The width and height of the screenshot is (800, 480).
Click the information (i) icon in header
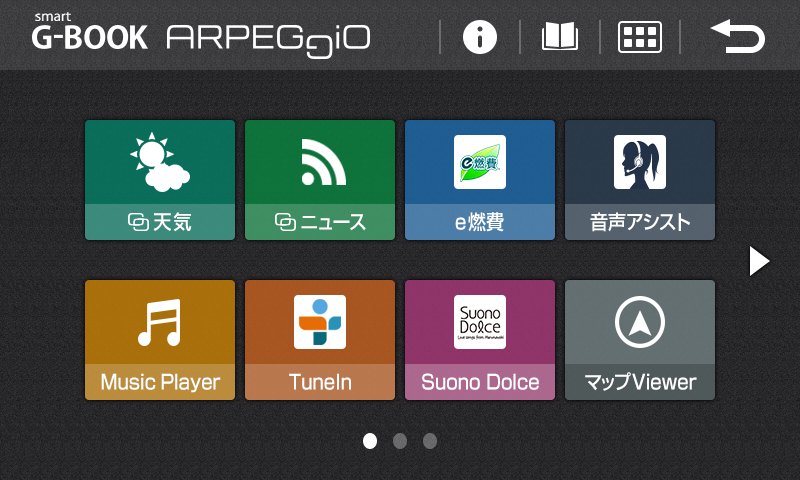click(x=480, y=37)
